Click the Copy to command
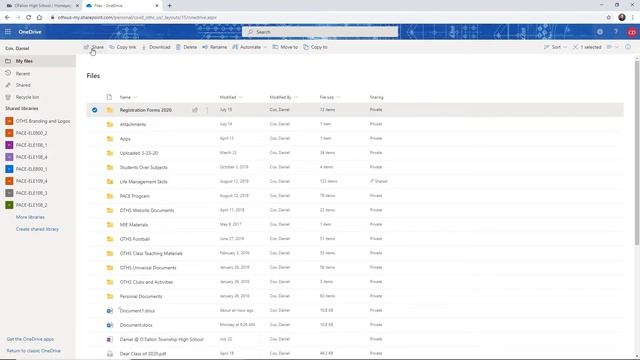The width and height of the screenshot is (640, 360). click(x=316, y=47)
